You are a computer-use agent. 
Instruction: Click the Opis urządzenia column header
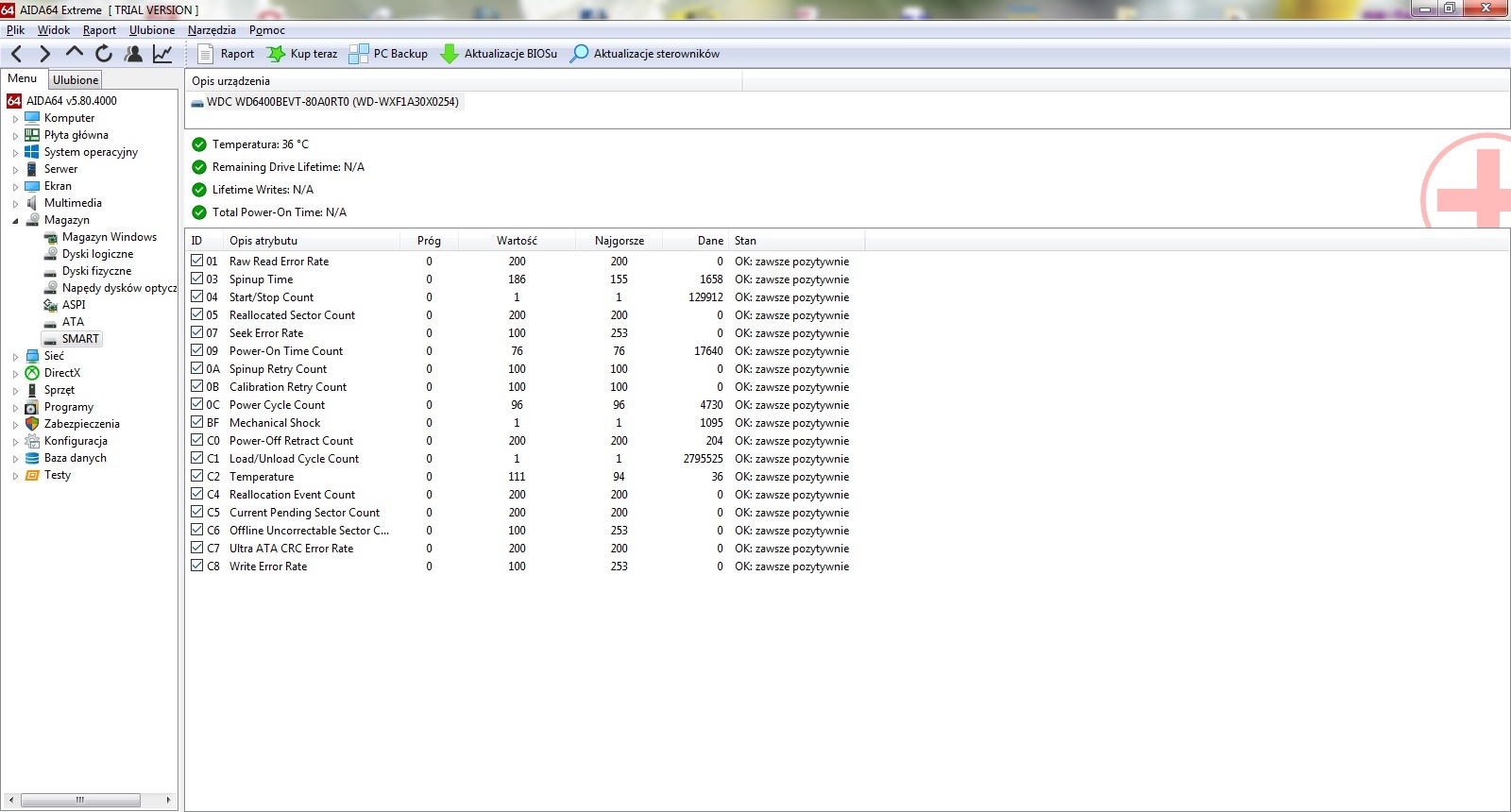(x=464, y=81)
